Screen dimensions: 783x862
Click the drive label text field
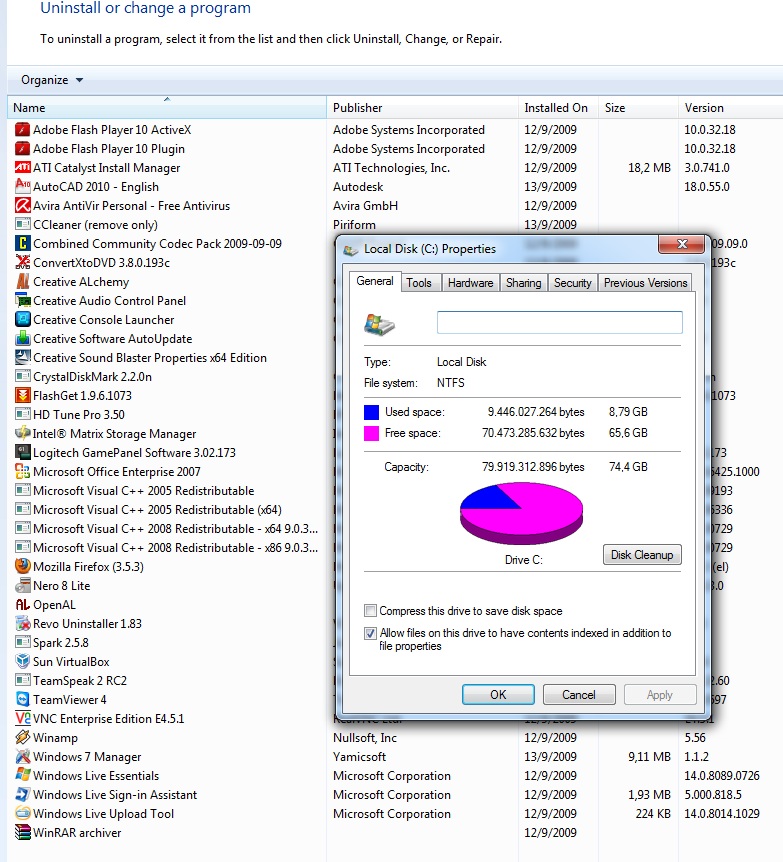tap(560, 322)
